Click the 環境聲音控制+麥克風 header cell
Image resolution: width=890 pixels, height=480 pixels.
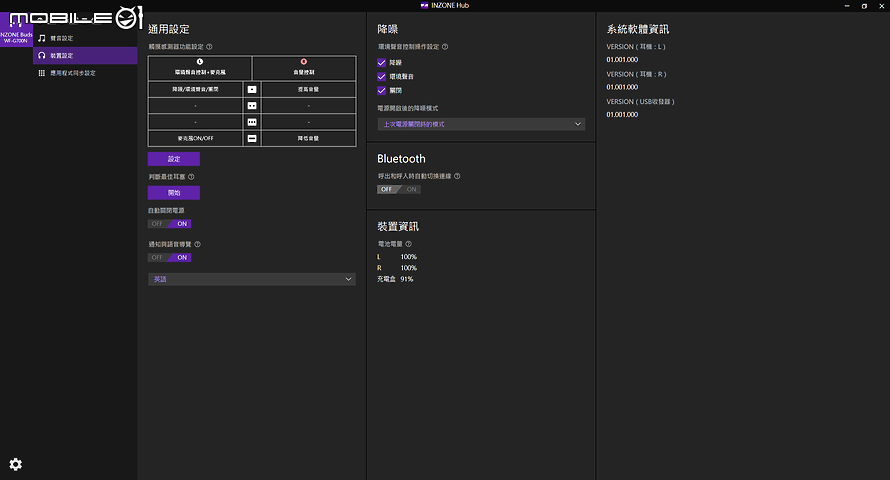pyautogui.click(x=200, y=68)
